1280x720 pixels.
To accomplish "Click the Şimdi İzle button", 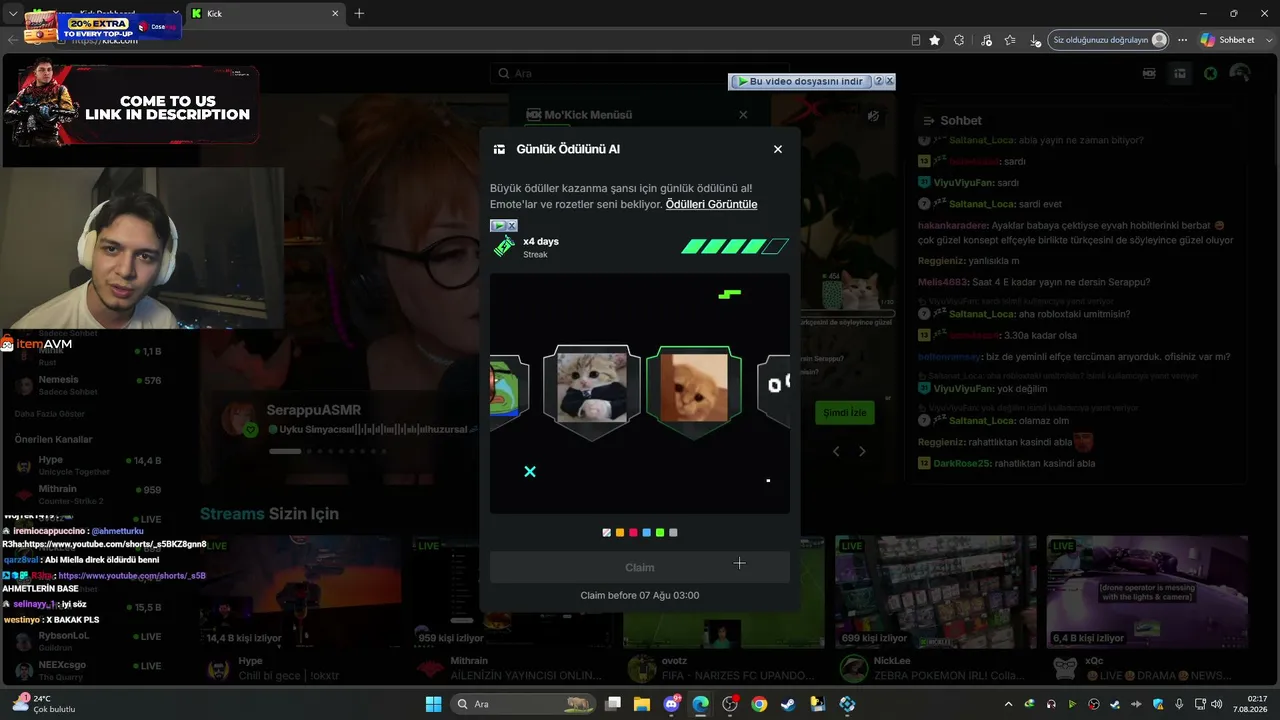I will (x=845, y=412).
